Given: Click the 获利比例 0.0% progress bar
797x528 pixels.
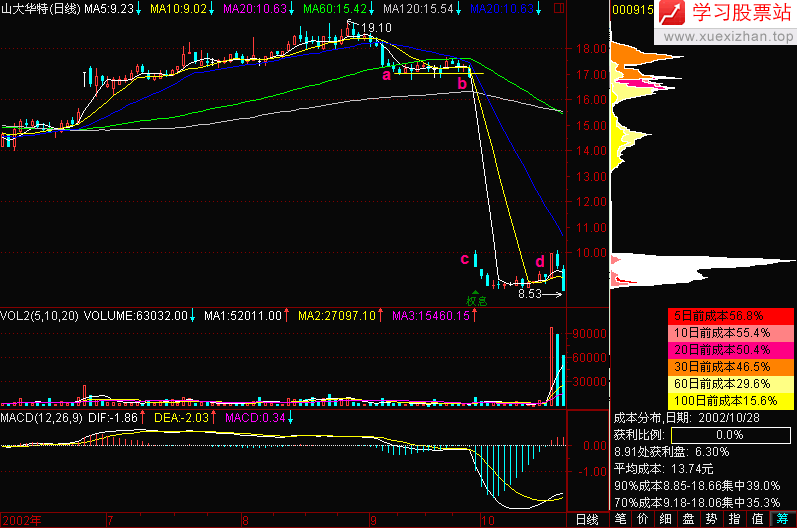Looking at the screenshot, I should (x=731, y=435).
